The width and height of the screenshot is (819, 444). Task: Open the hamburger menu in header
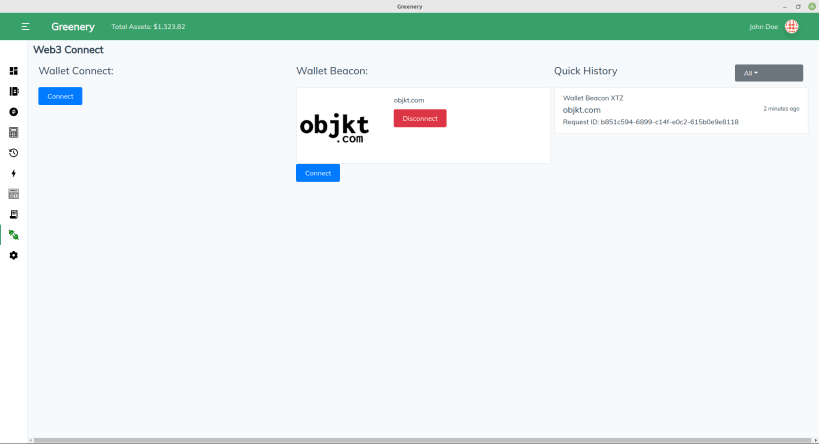pyautogui.click(x=25, y=27)
